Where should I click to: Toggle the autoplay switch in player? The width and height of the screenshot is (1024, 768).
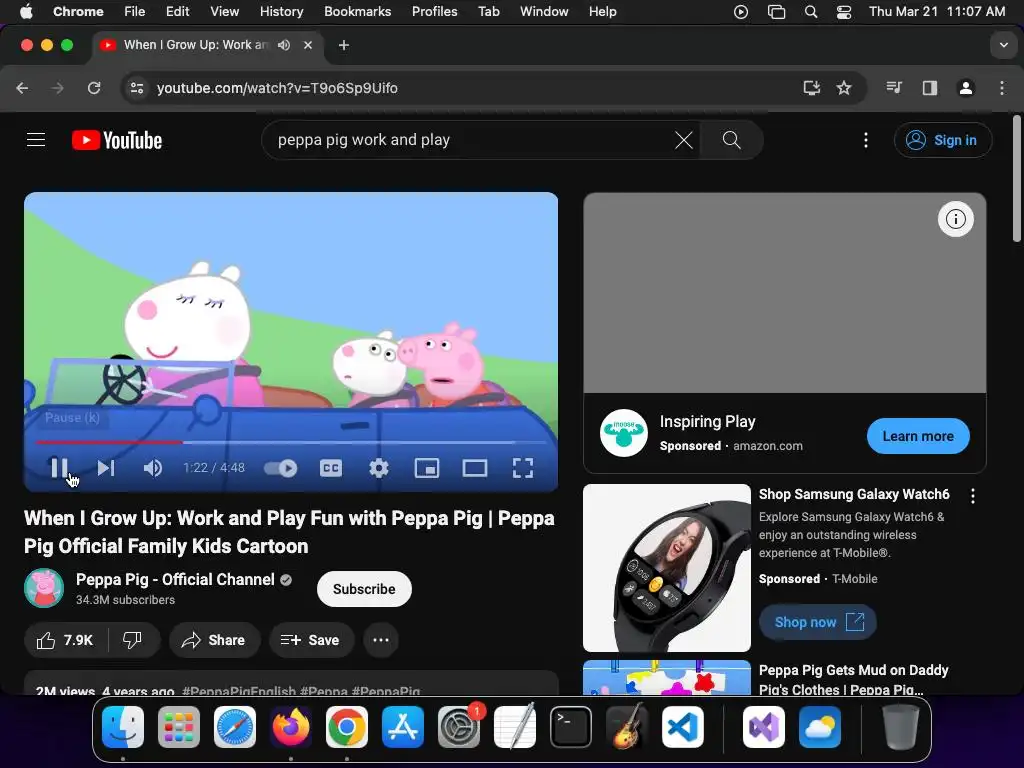coord(280,468)
